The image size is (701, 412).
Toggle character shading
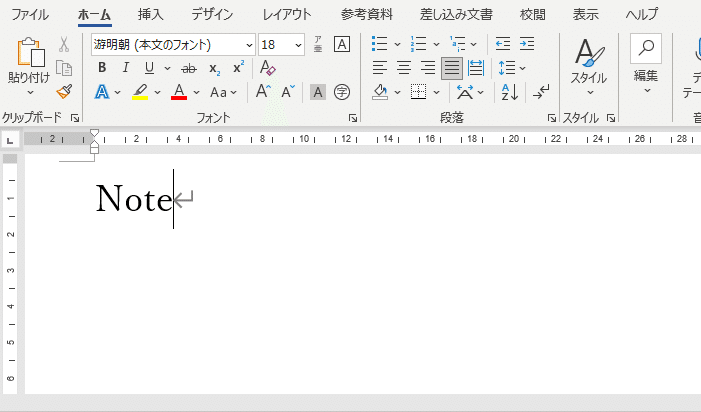point(317,92)
